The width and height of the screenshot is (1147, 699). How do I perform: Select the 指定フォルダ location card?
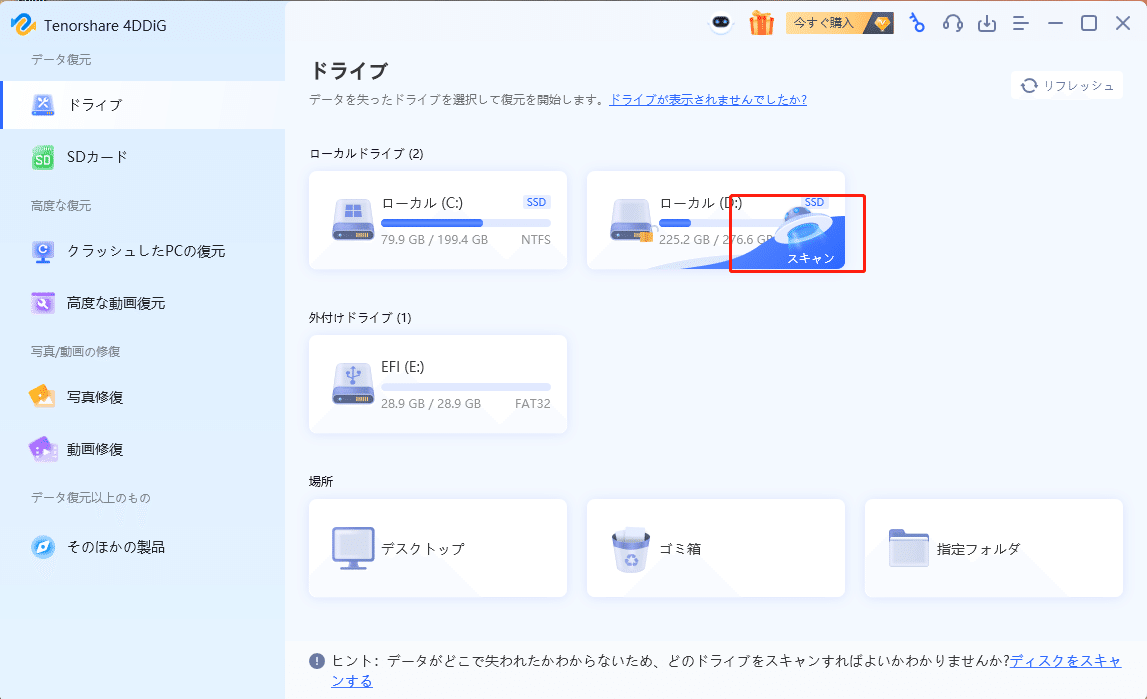[993, 548]
